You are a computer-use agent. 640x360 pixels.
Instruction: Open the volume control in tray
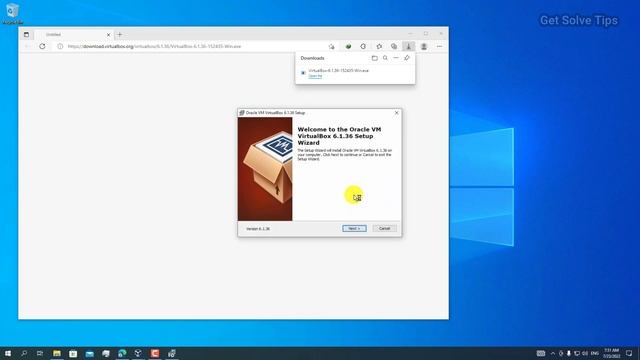click(x=585, y=353)
